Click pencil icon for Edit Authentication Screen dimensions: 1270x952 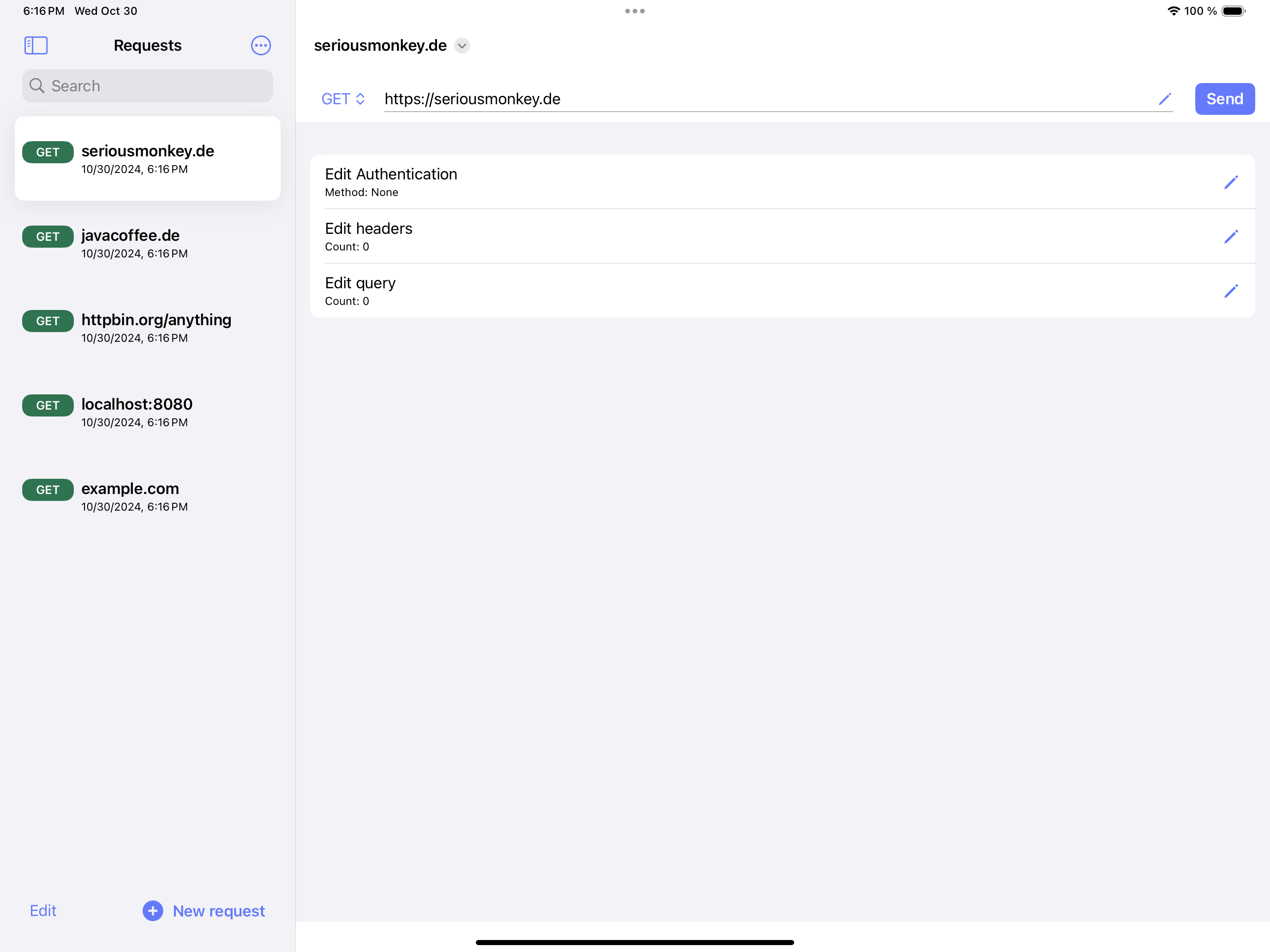click(1231, 182)
